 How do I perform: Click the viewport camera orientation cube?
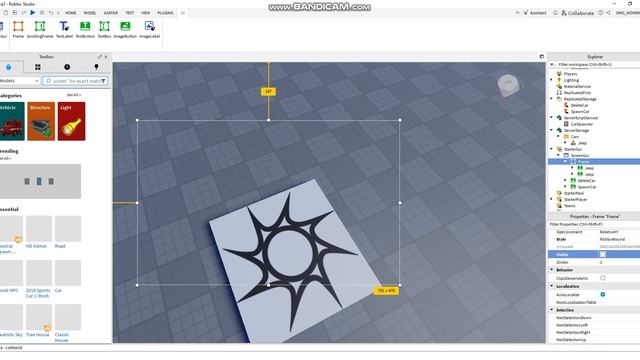(508, 85)
